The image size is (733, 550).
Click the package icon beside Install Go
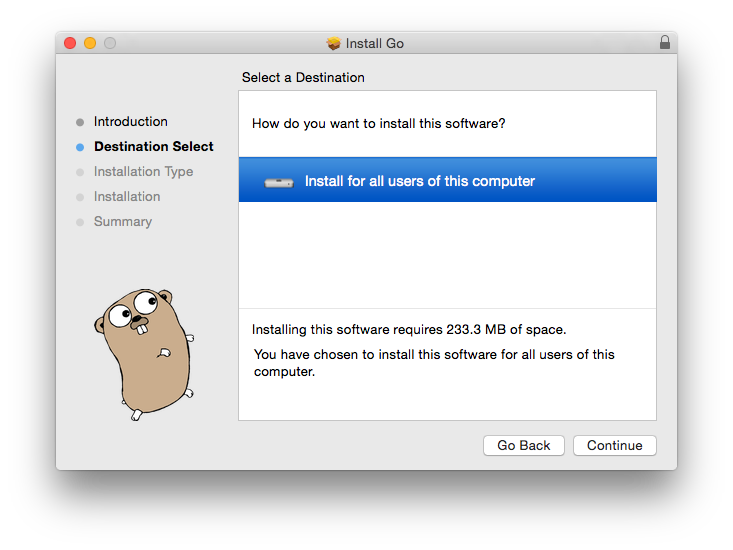click(334, 43)
